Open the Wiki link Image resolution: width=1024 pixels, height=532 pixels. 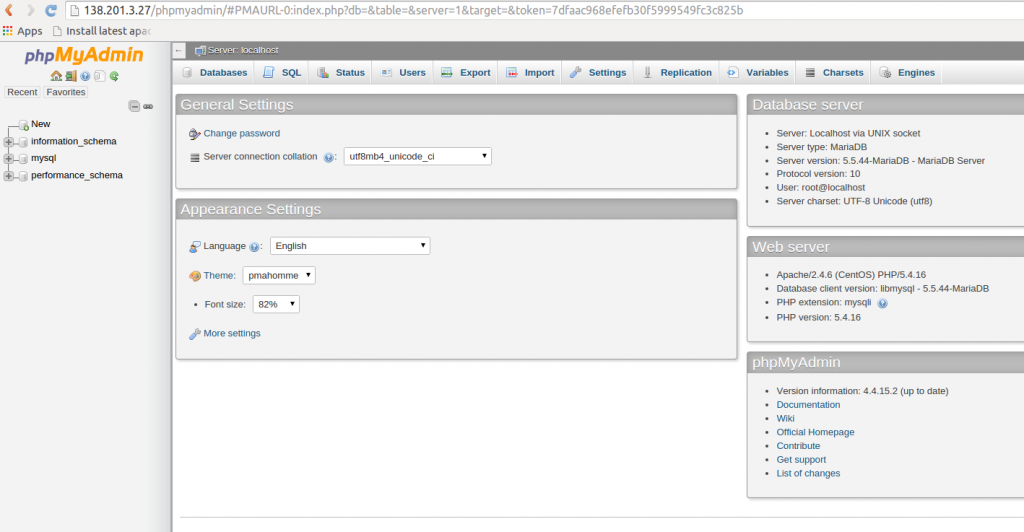[785, 418]
